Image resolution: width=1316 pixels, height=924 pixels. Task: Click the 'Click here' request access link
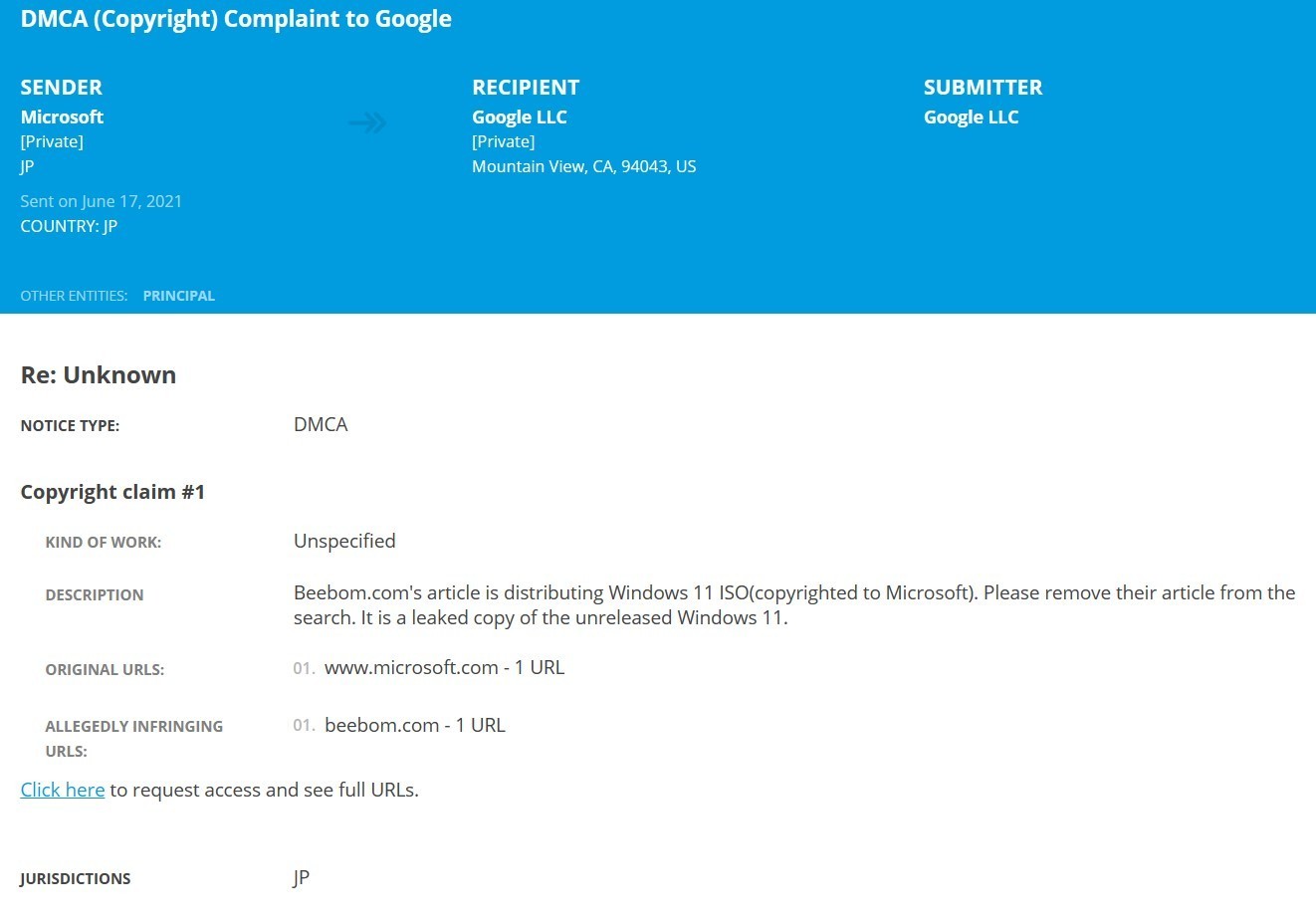pyautogui.click(x=62, y=790)
